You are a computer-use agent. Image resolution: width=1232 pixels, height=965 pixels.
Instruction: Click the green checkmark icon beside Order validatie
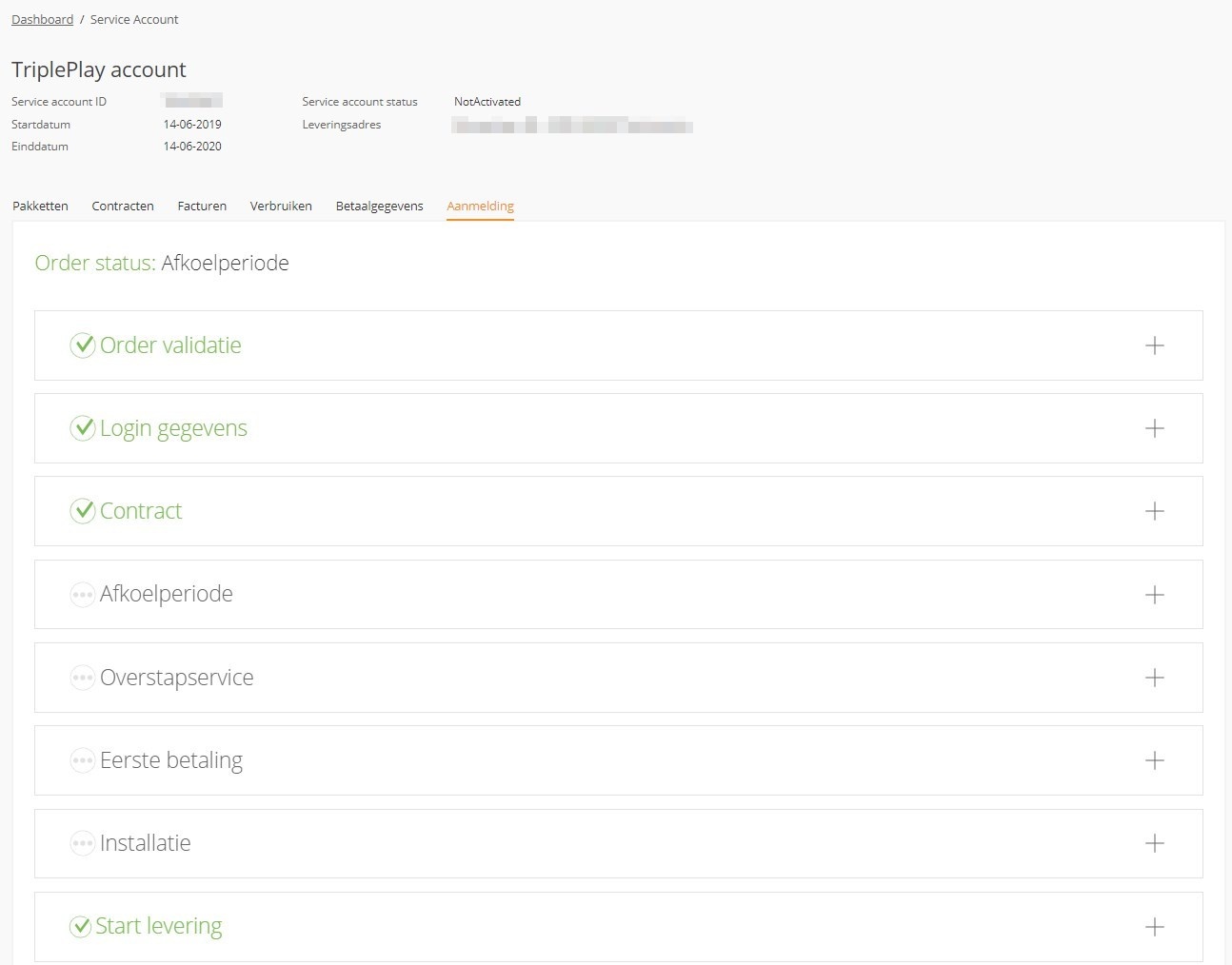[x=83, y=345]
